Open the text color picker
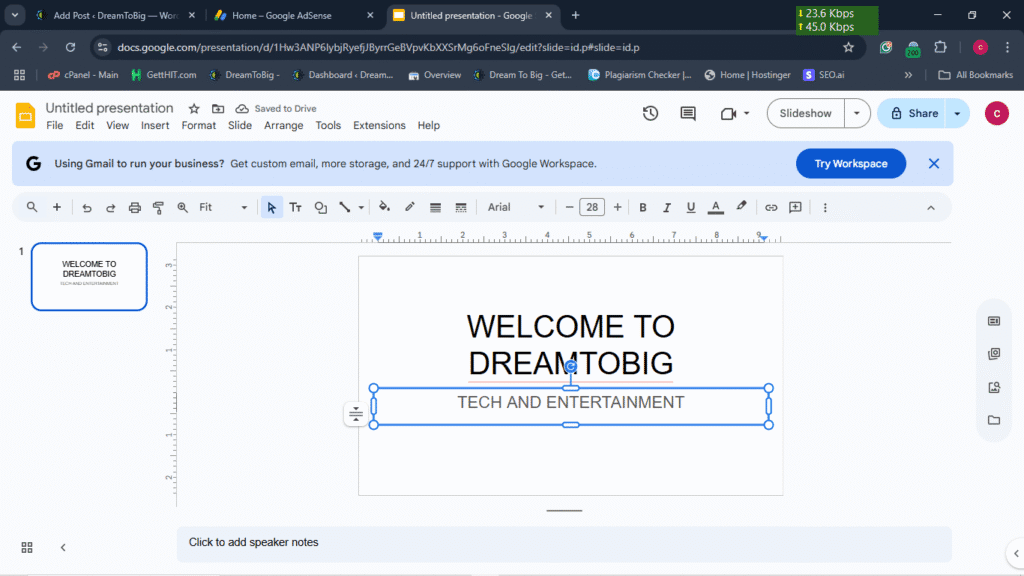 click(716, 207)
